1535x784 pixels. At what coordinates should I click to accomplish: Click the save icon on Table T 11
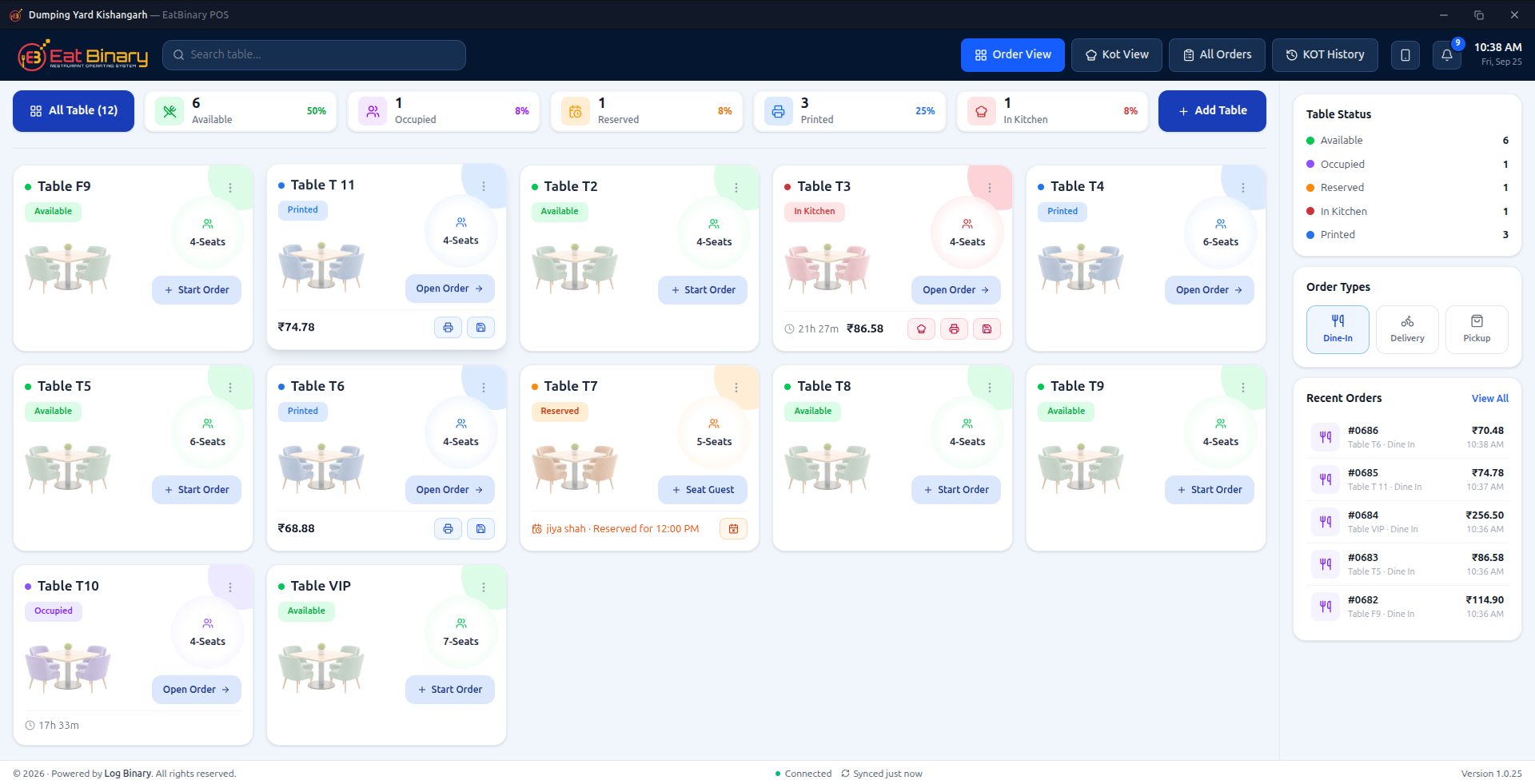click(480, 328)
